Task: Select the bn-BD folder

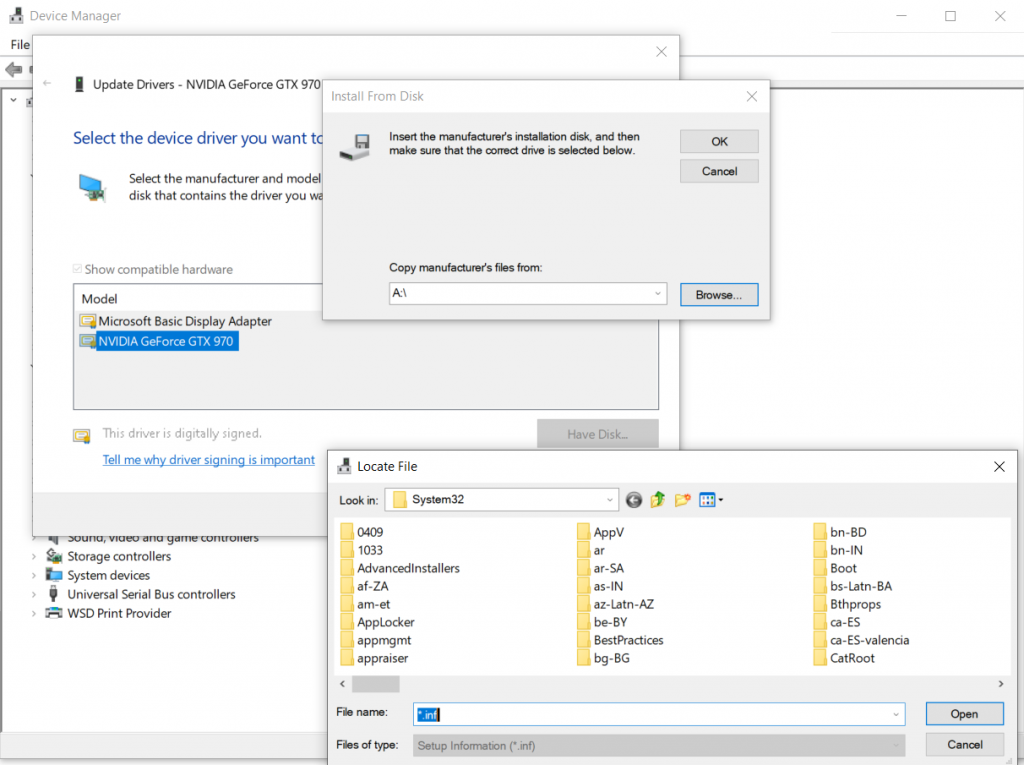Action: 840,532
